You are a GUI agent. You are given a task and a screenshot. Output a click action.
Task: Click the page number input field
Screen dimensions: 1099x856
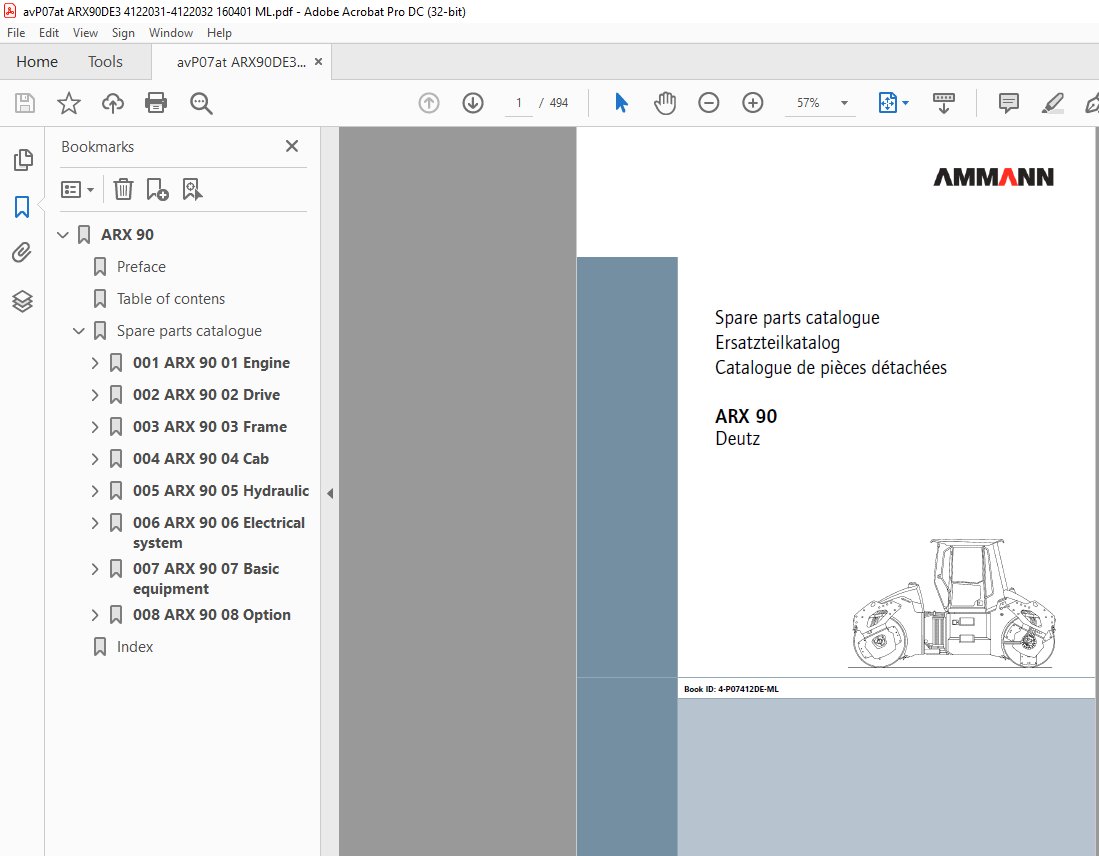tap(519, 103)
